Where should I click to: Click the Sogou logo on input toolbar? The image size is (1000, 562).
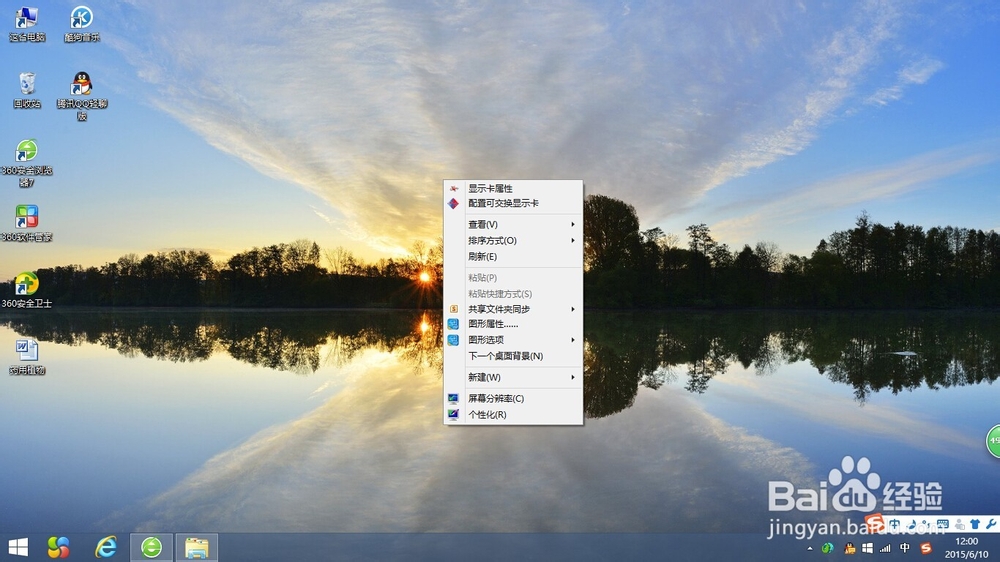876,522
